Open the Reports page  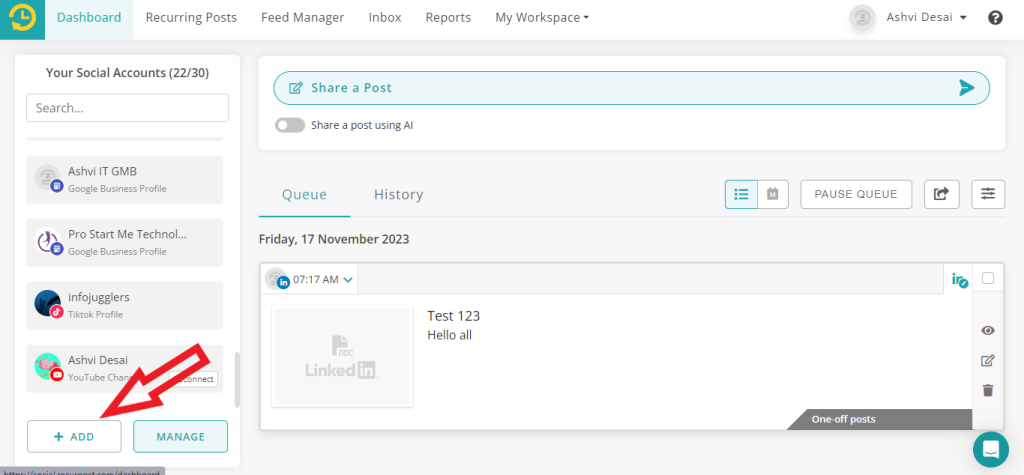click(x=448, y=18)
